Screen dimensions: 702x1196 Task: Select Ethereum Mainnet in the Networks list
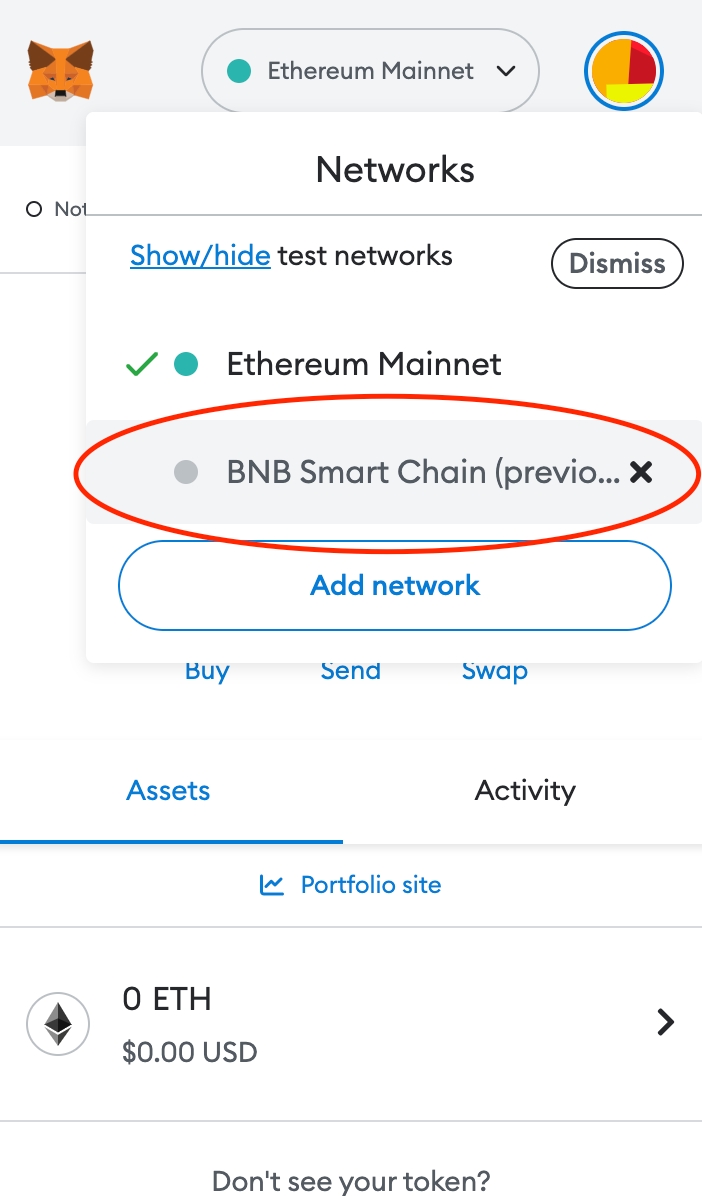[364, 364]
